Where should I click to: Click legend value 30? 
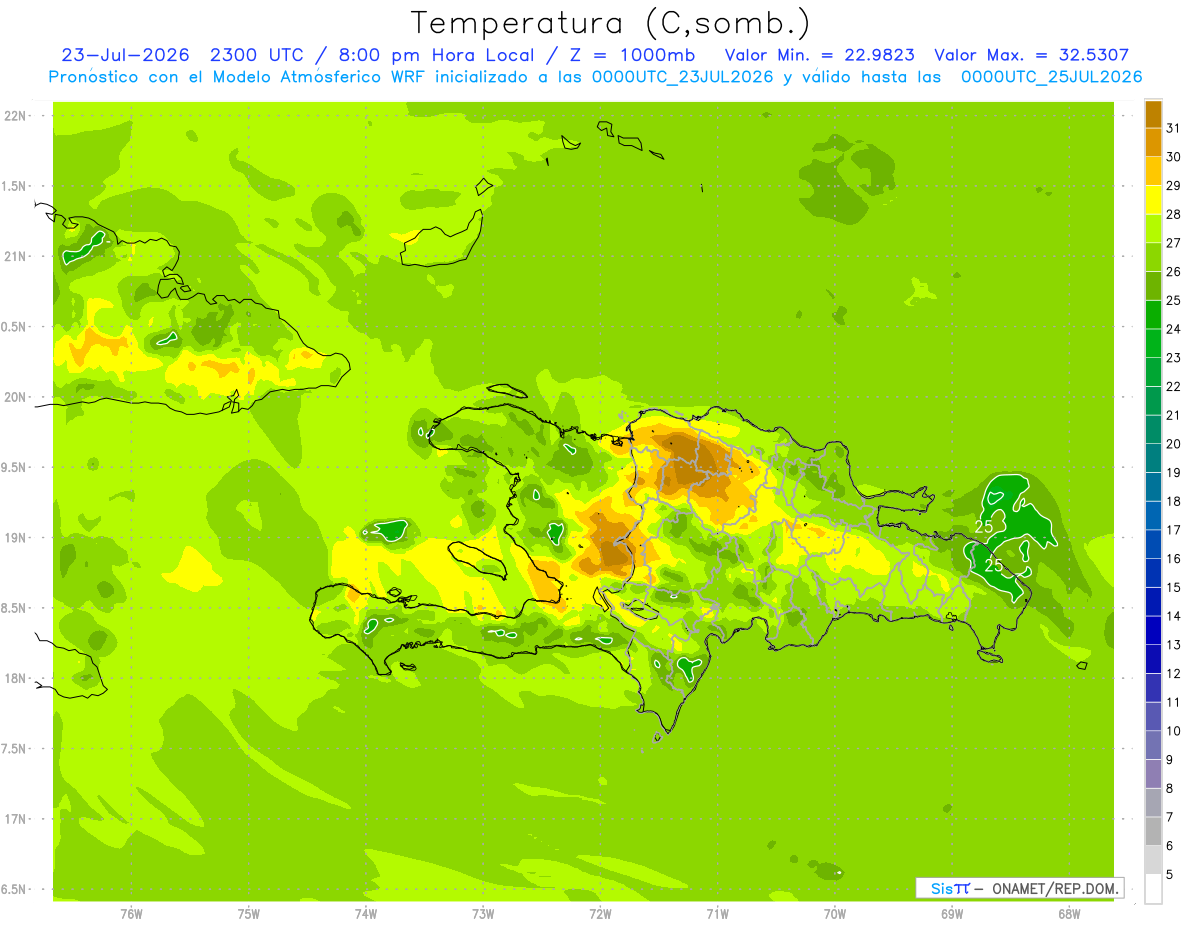(x=1173, y=156)
